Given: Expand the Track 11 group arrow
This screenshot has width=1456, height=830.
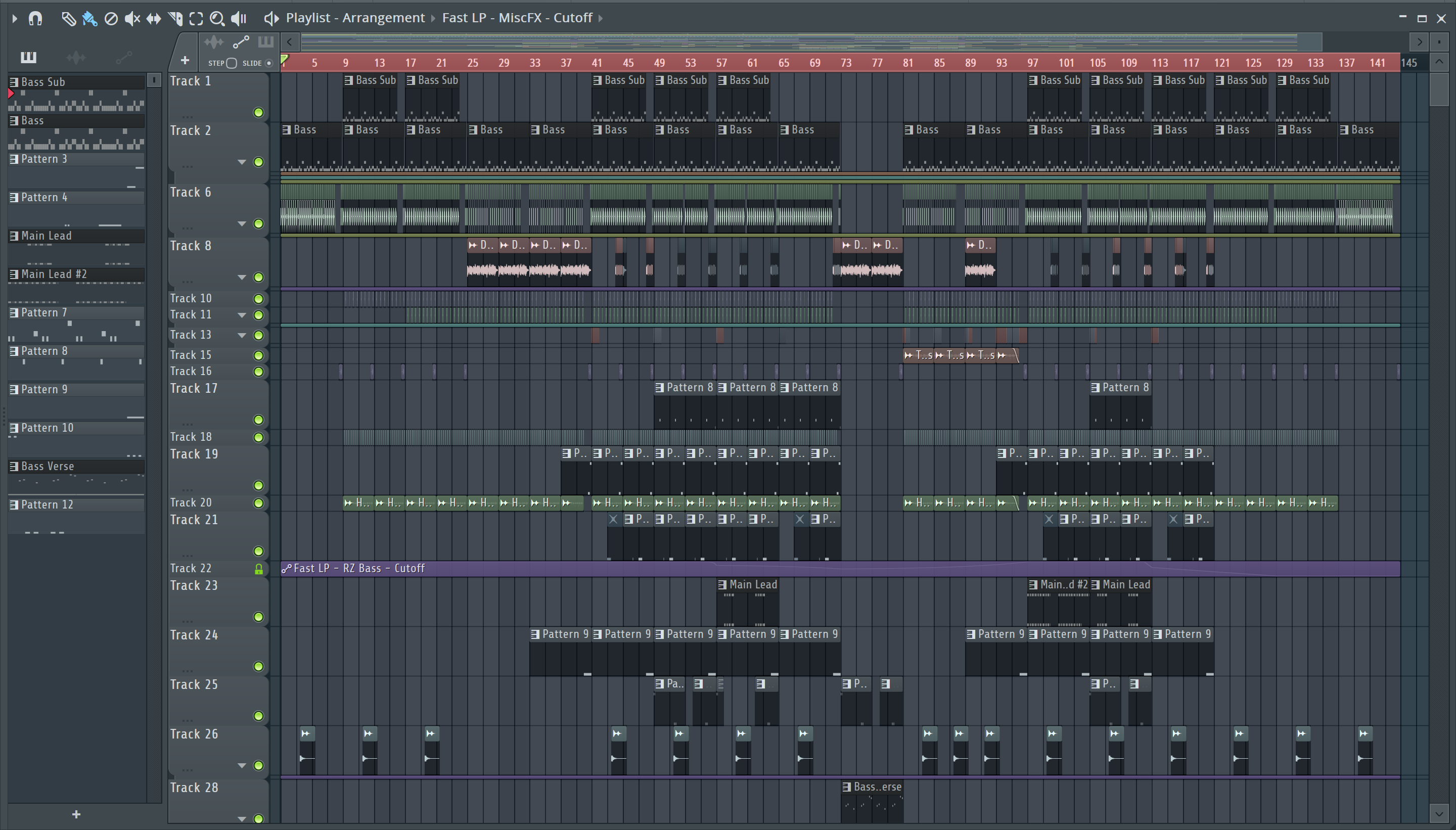Looking at the screenshot, I should (242, 315).
